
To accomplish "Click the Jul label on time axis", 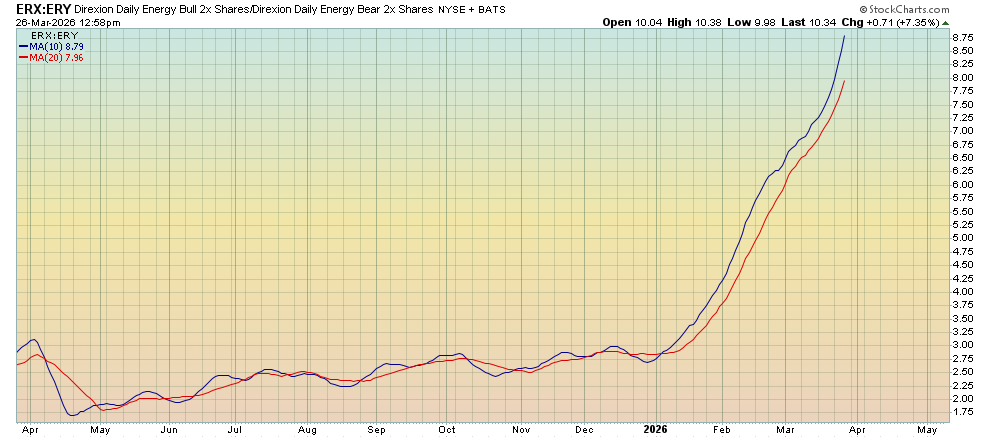I will 236,430.
